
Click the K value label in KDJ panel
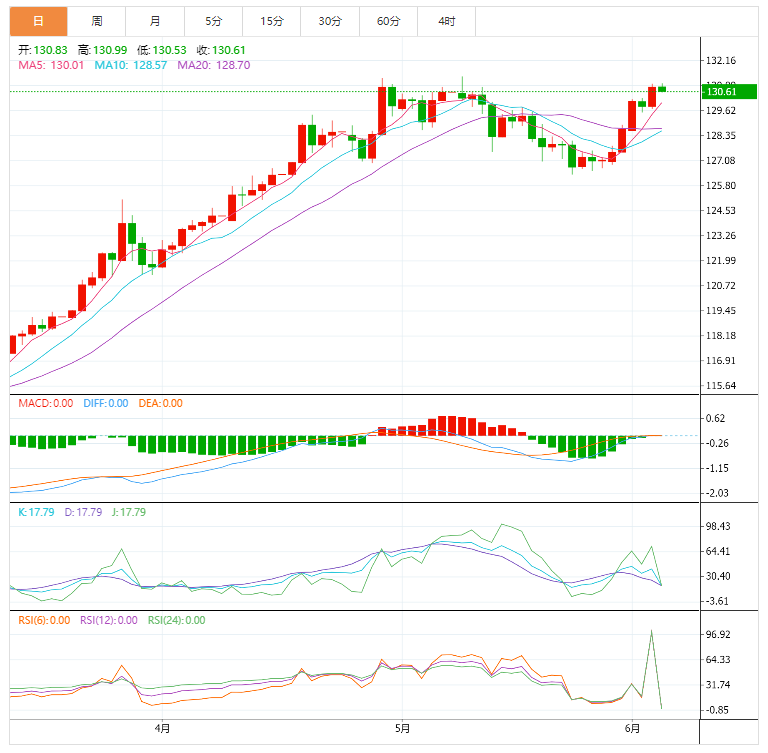click(32, 512)
